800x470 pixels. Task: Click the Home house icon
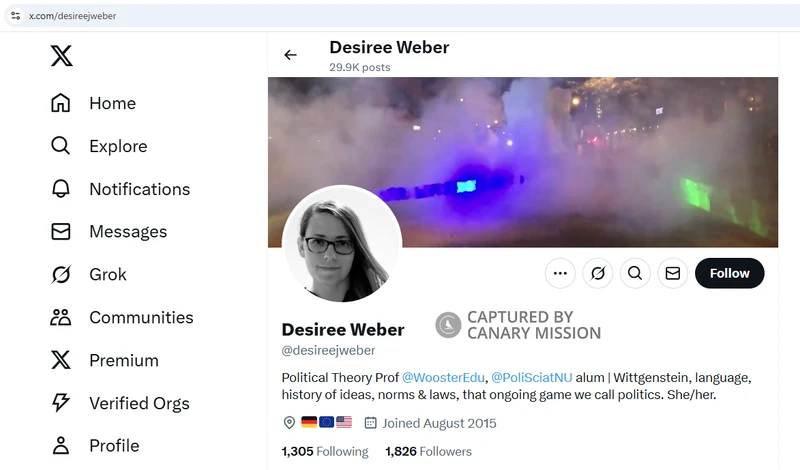pos(61,103)
